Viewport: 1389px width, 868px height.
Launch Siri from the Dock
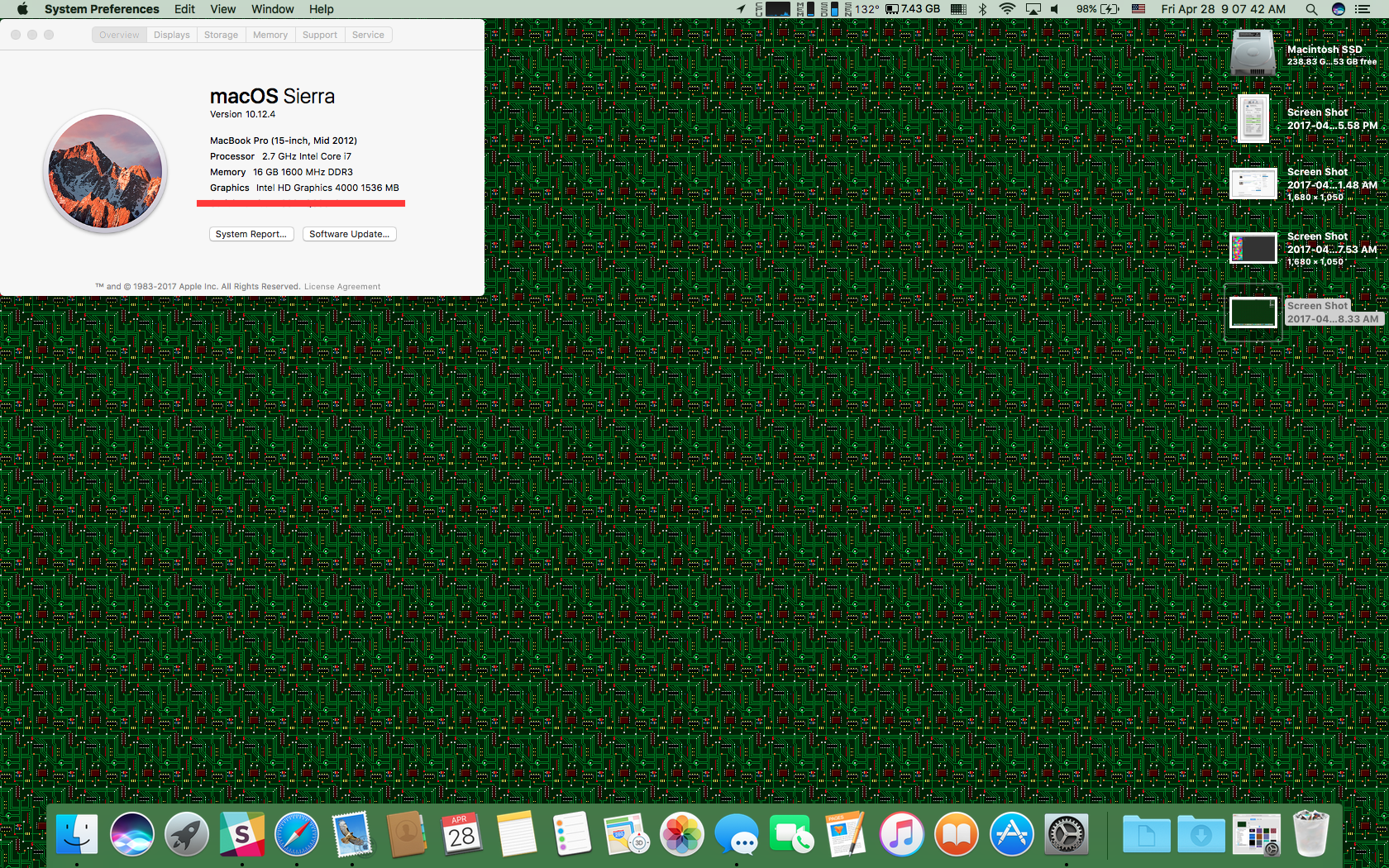131,833
